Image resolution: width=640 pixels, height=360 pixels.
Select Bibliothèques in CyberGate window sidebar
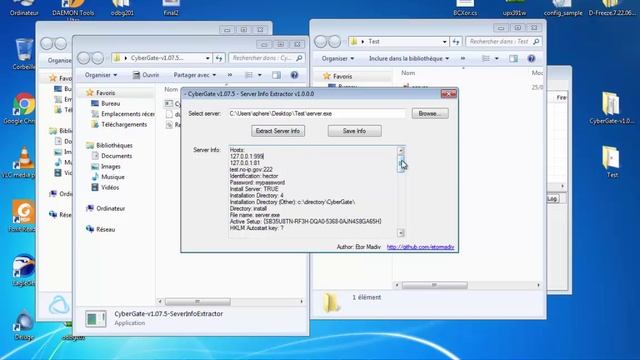click(109, 145)
